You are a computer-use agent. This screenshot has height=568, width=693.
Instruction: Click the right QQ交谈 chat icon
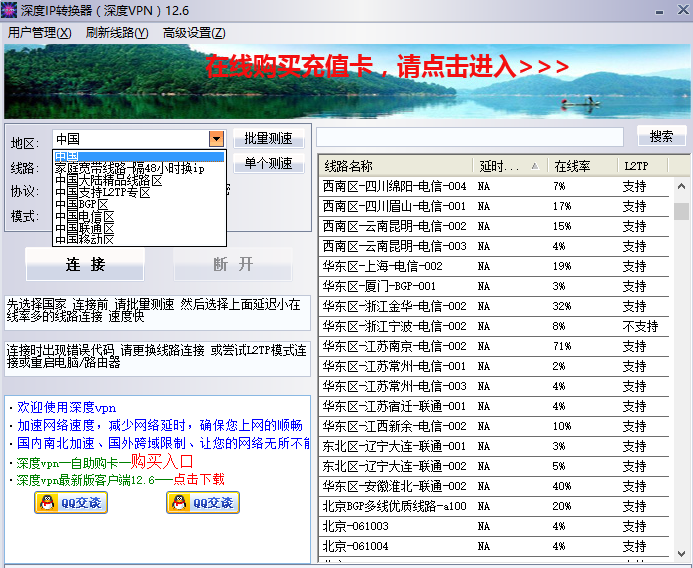(203, 503)
